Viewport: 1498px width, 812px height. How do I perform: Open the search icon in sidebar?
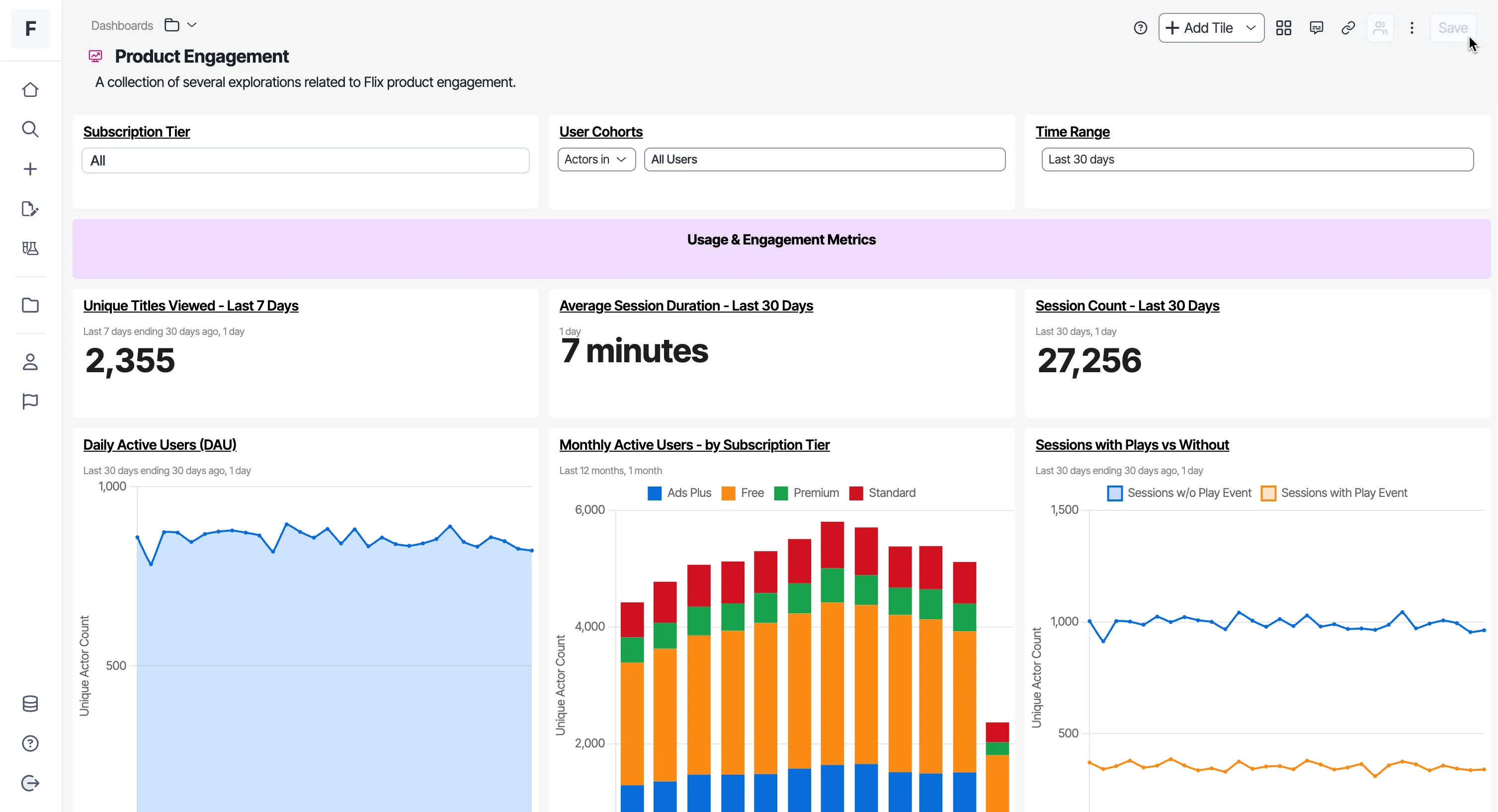[x=30, y=129]
